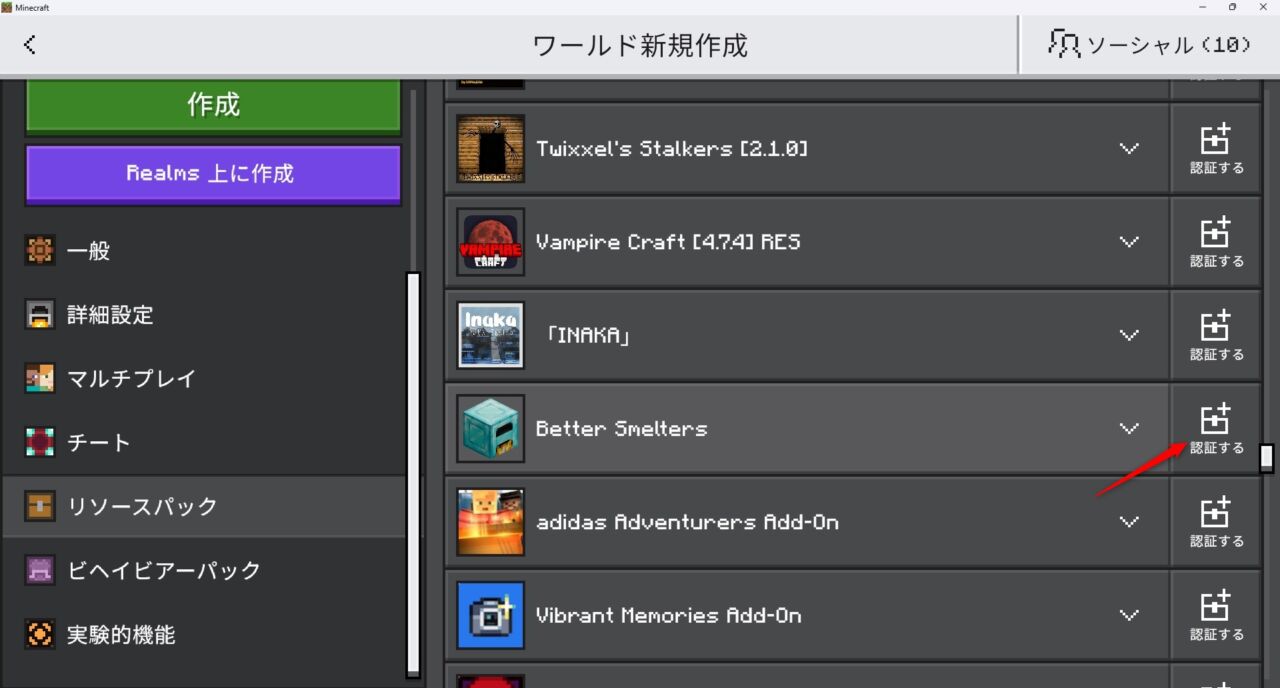
Task: Expand Vibrant Memories Add-On details
Action: (1129, 615)
